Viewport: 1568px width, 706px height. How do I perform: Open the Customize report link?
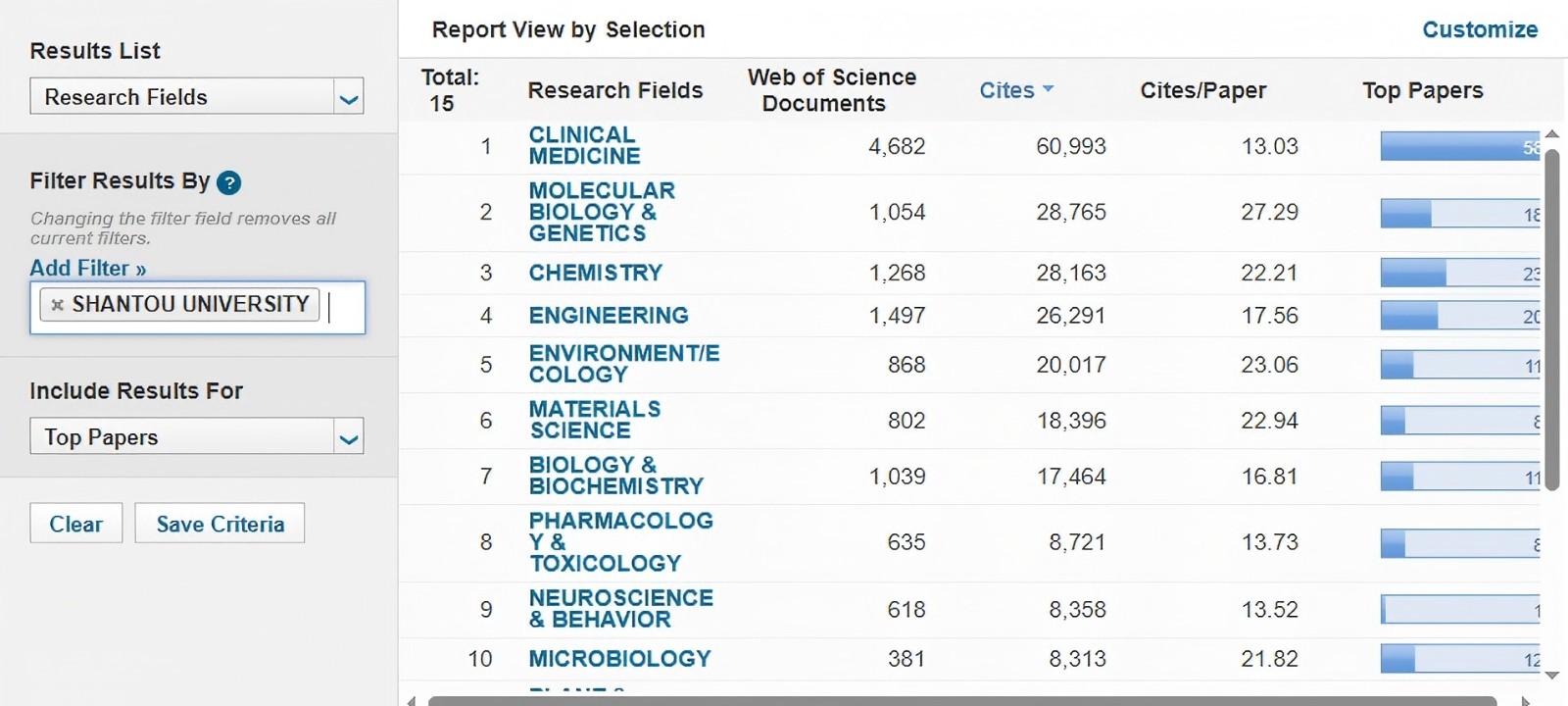coord(1479,29)
